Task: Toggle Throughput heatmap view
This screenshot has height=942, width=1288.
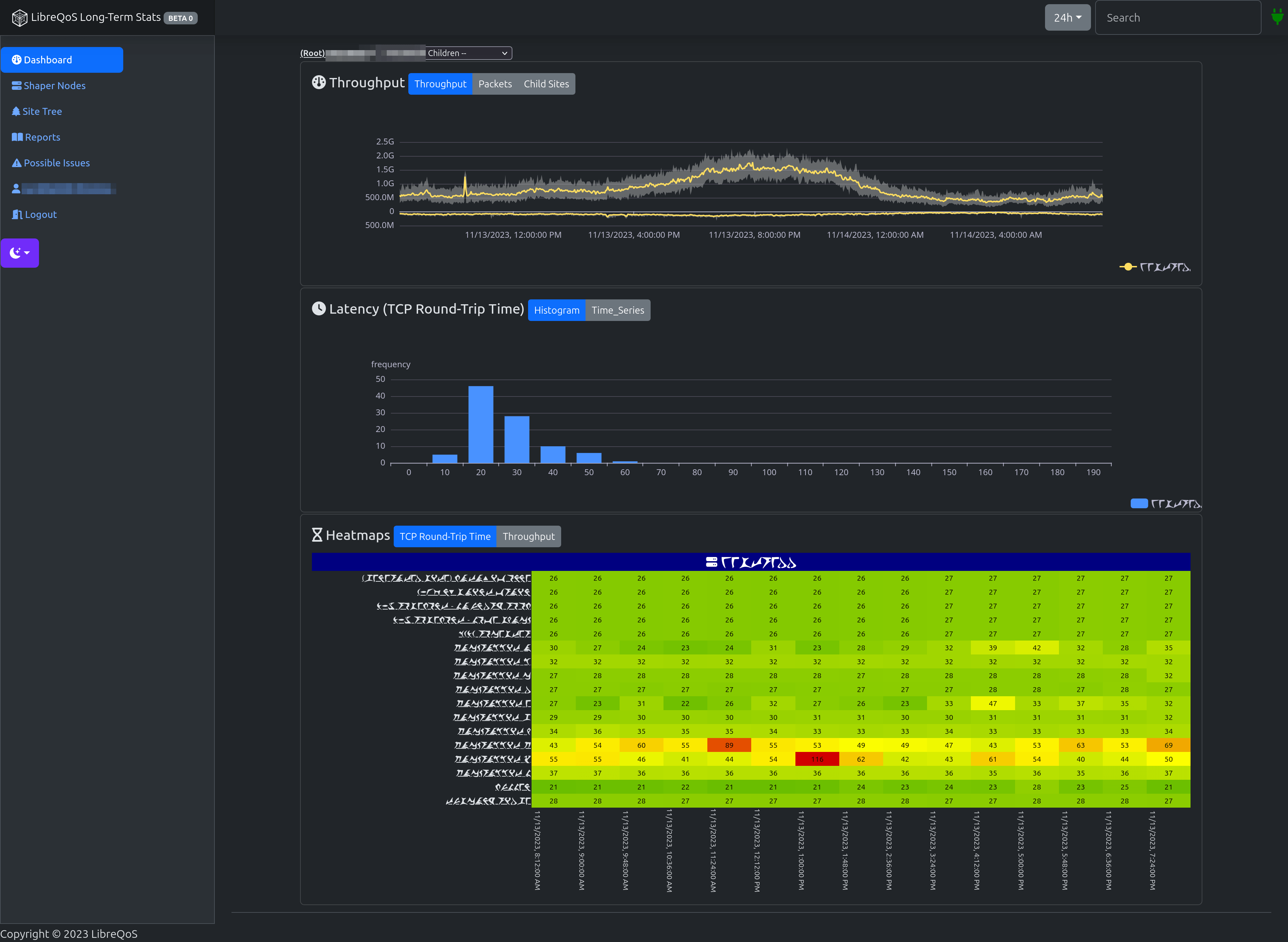Action: [529, 536]
